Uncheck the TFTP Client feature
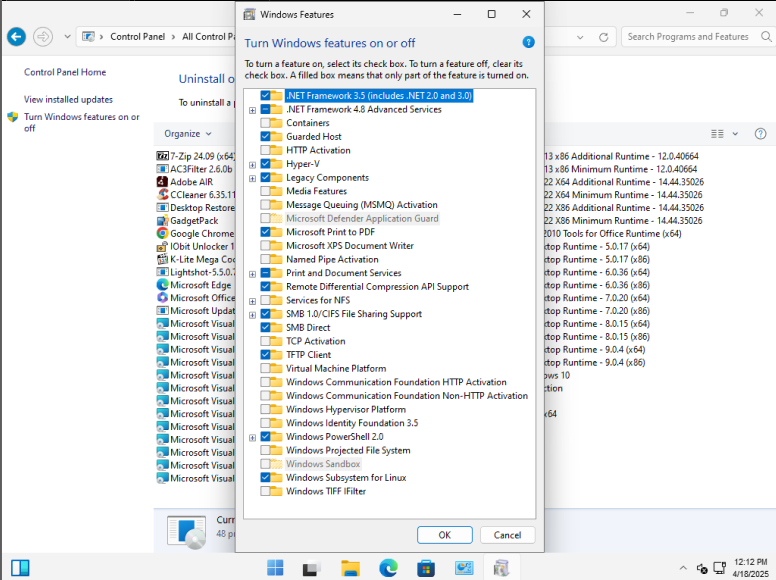 265,355
